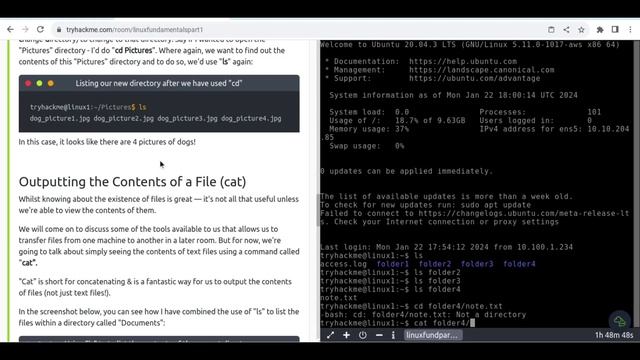Toggle the browser side panel icon
The width and height of the screenshot is (640, 360).
click(615, 29)
